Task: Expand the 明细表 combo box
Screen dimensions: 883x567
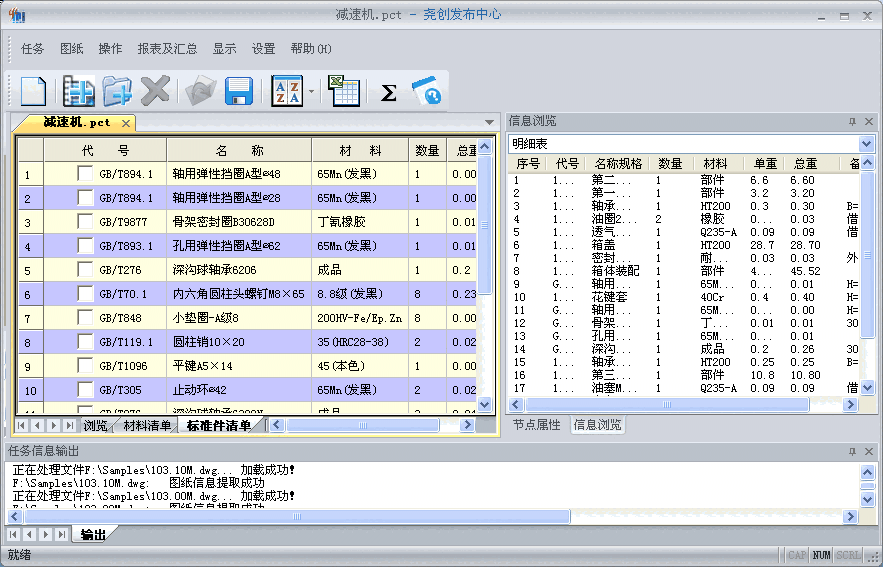Action: coord(866,144)
